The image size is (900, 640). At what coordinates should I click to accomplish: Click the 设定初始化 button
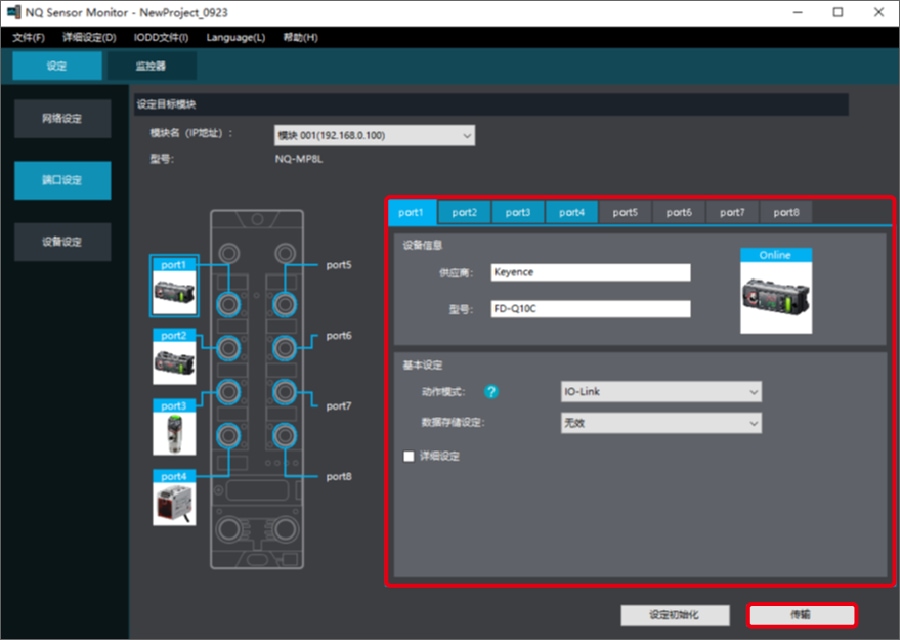click(674, 615)
